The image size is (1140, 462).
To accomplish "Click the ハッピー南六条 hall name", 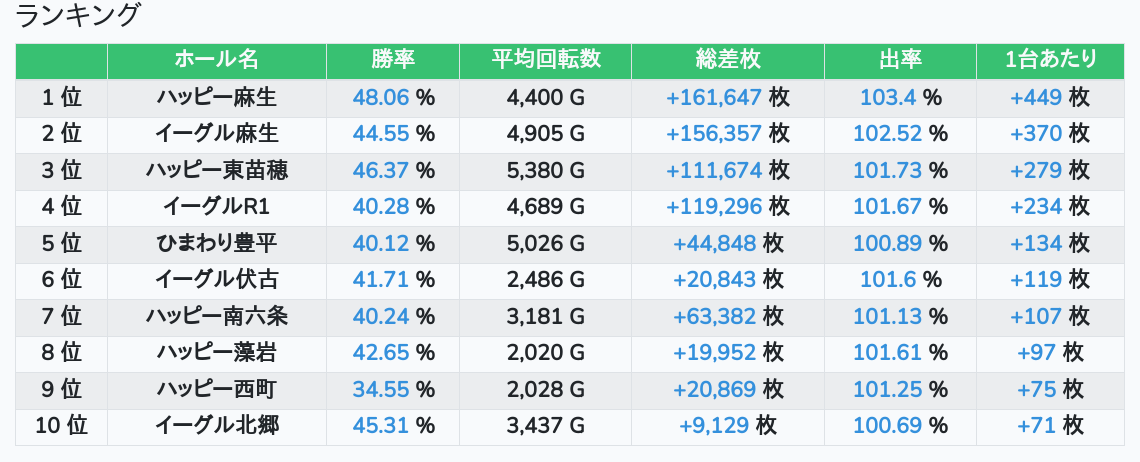I will tap(216, 316).
